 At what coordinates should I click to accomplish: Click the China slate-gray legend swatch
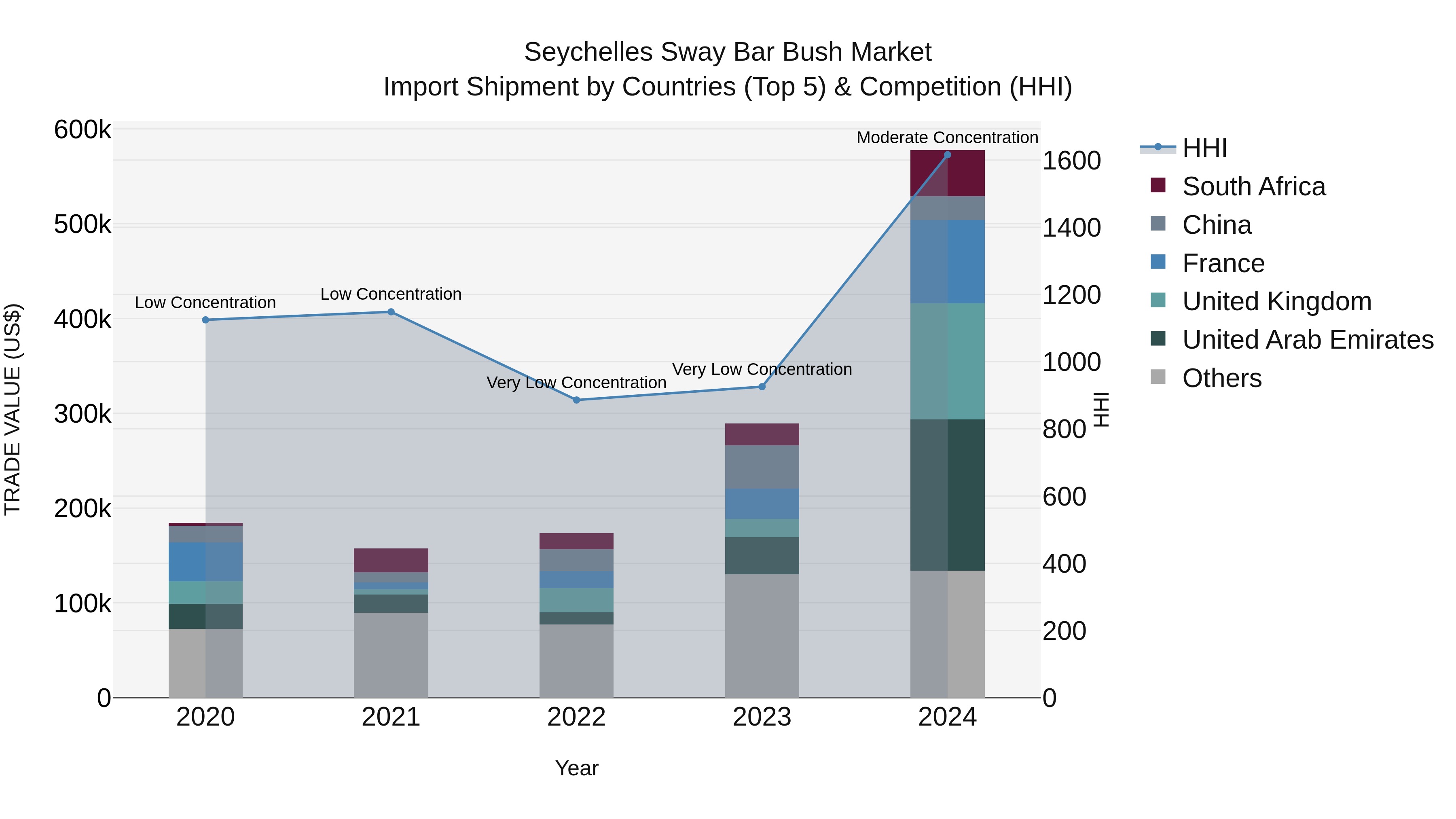(x=1158, y=223)
